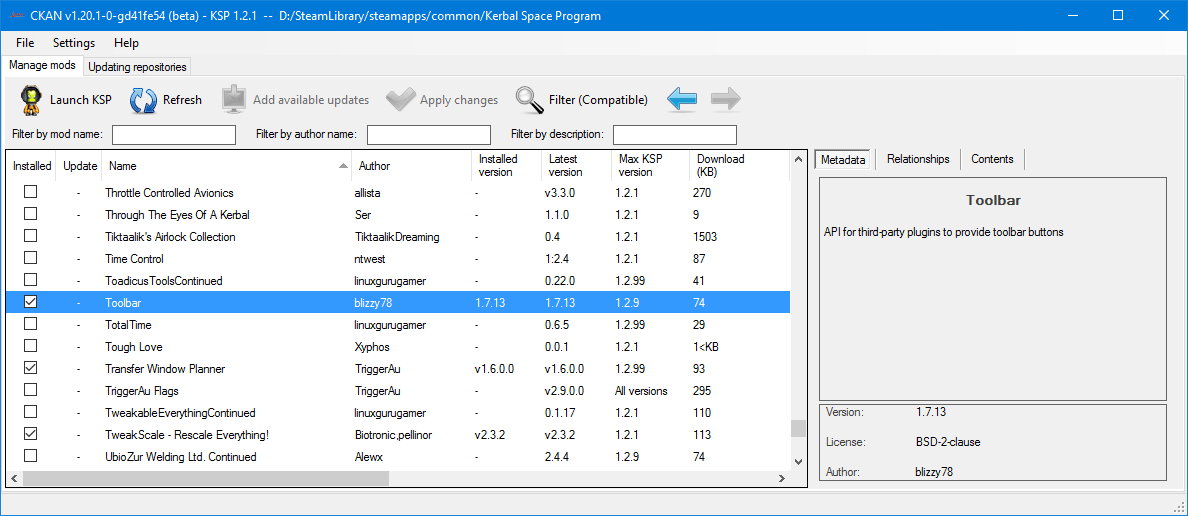Click the mod list scroll-down arrow
1188x516 pixels.
[798, 461]
